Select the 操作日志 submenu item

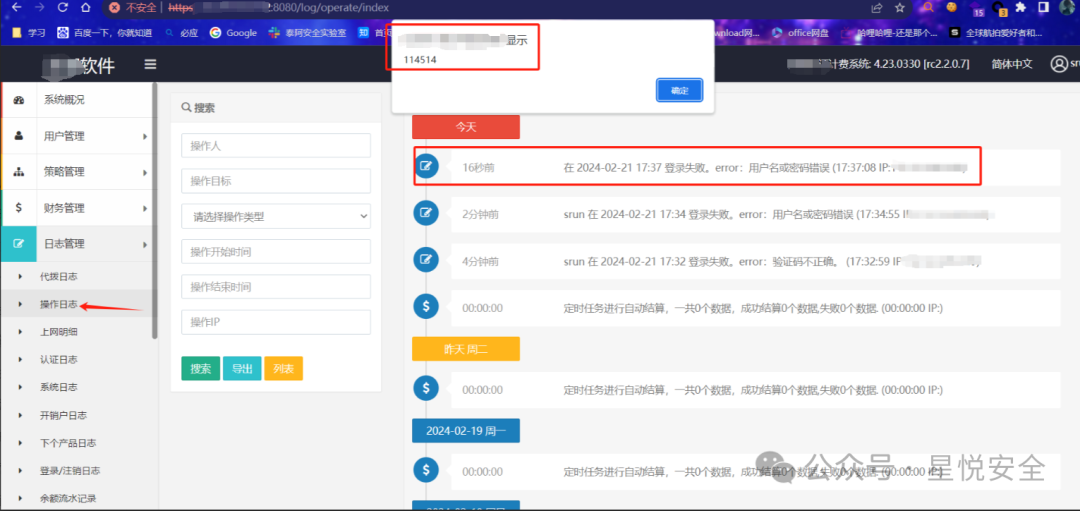coord(59,304)
